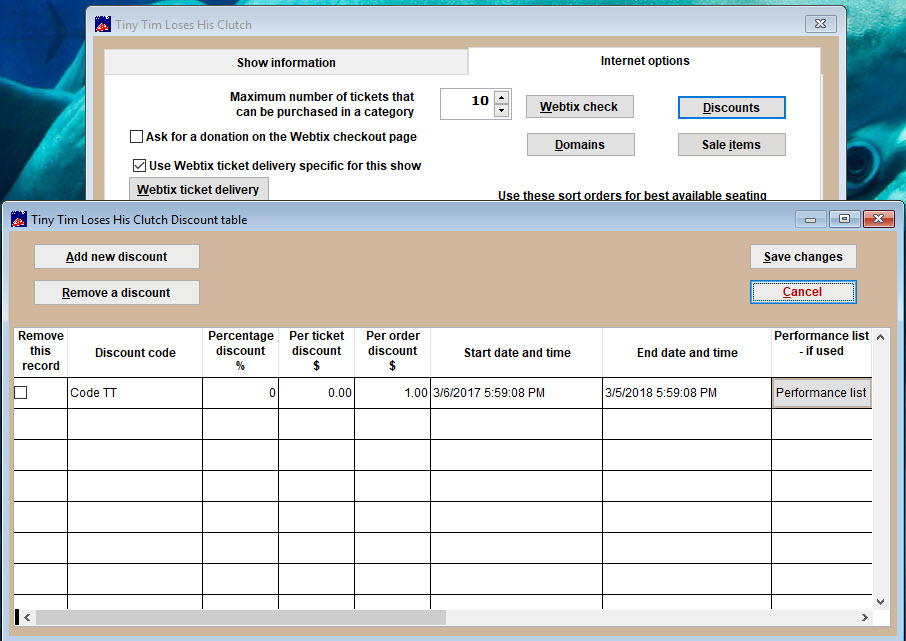Click the horizontal scrollbar left arrow
This screenshot has height=641, width=906.
pyautogui.click(x=27, y=617)
